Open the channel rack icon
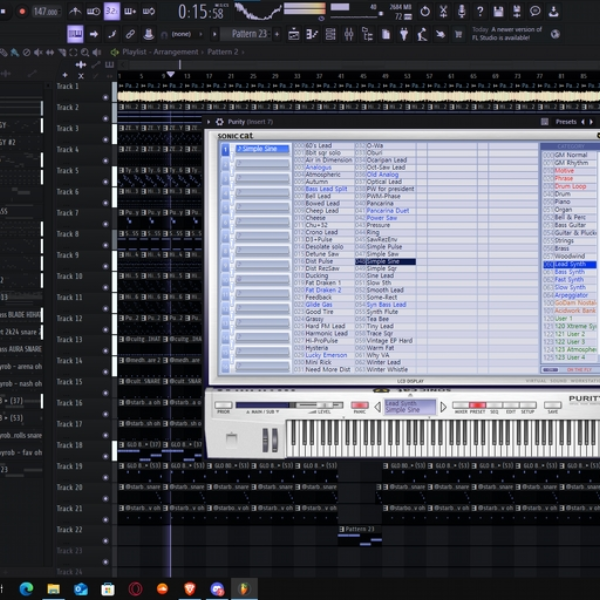Screen dimensions: 600x600 (330, 34)
